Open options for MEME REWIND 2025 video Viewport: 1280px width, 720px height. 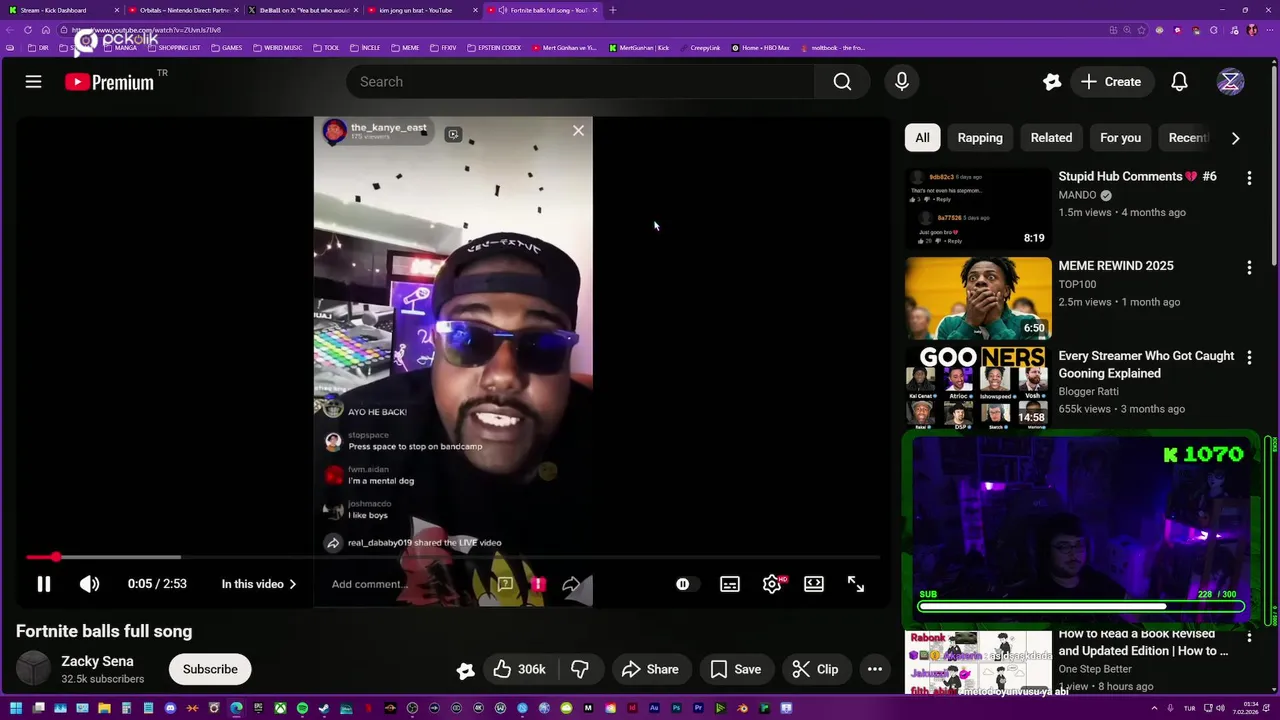[x=1249, y=267]
